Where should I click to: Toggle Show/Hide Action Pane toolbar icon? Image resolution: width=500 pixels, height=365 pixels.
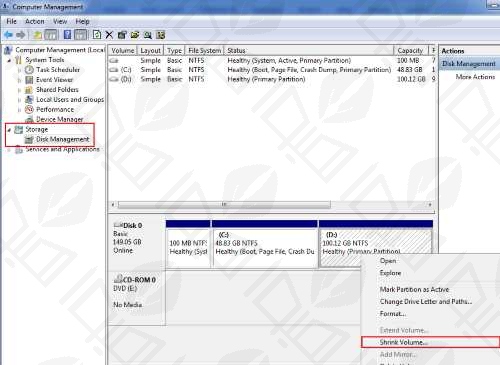[81, 35]
